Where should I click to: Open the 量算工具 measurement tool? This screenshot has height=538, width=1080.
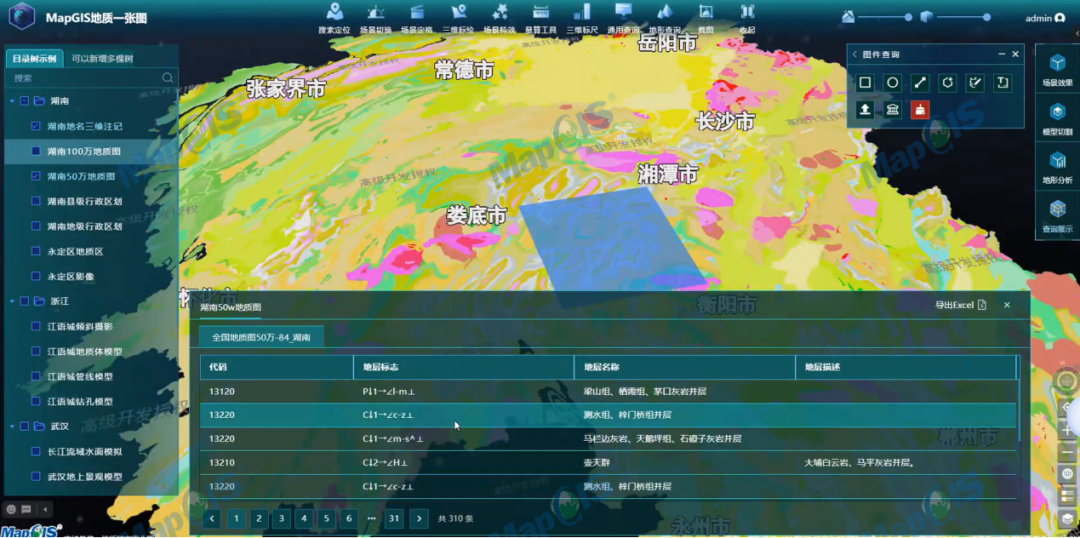541,19
